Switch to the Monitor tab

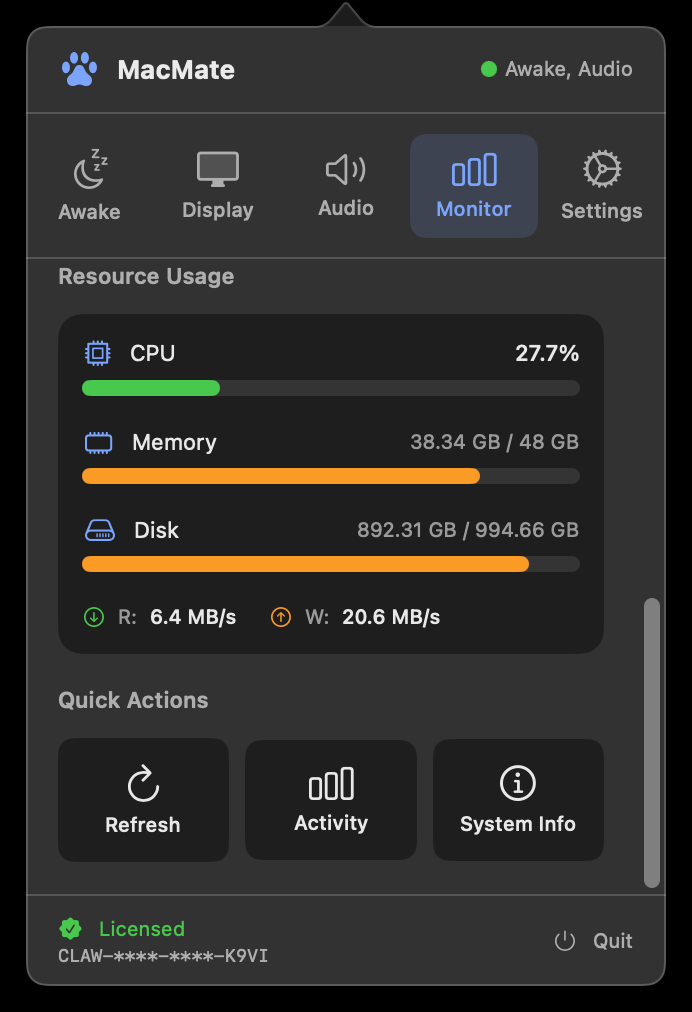(x=473, y=186)
